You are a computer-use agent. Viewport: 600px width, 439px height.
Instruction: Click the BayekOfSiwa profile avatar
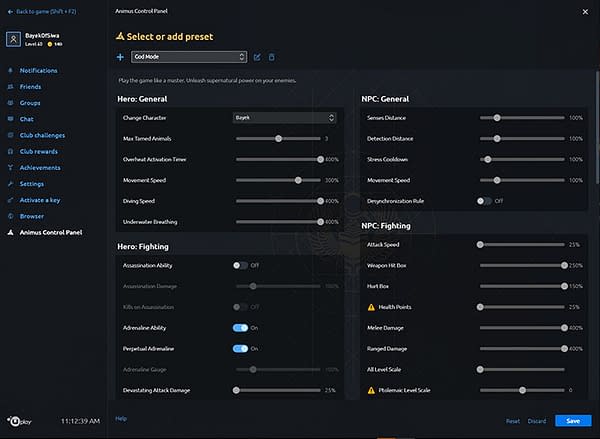(15, 39)
